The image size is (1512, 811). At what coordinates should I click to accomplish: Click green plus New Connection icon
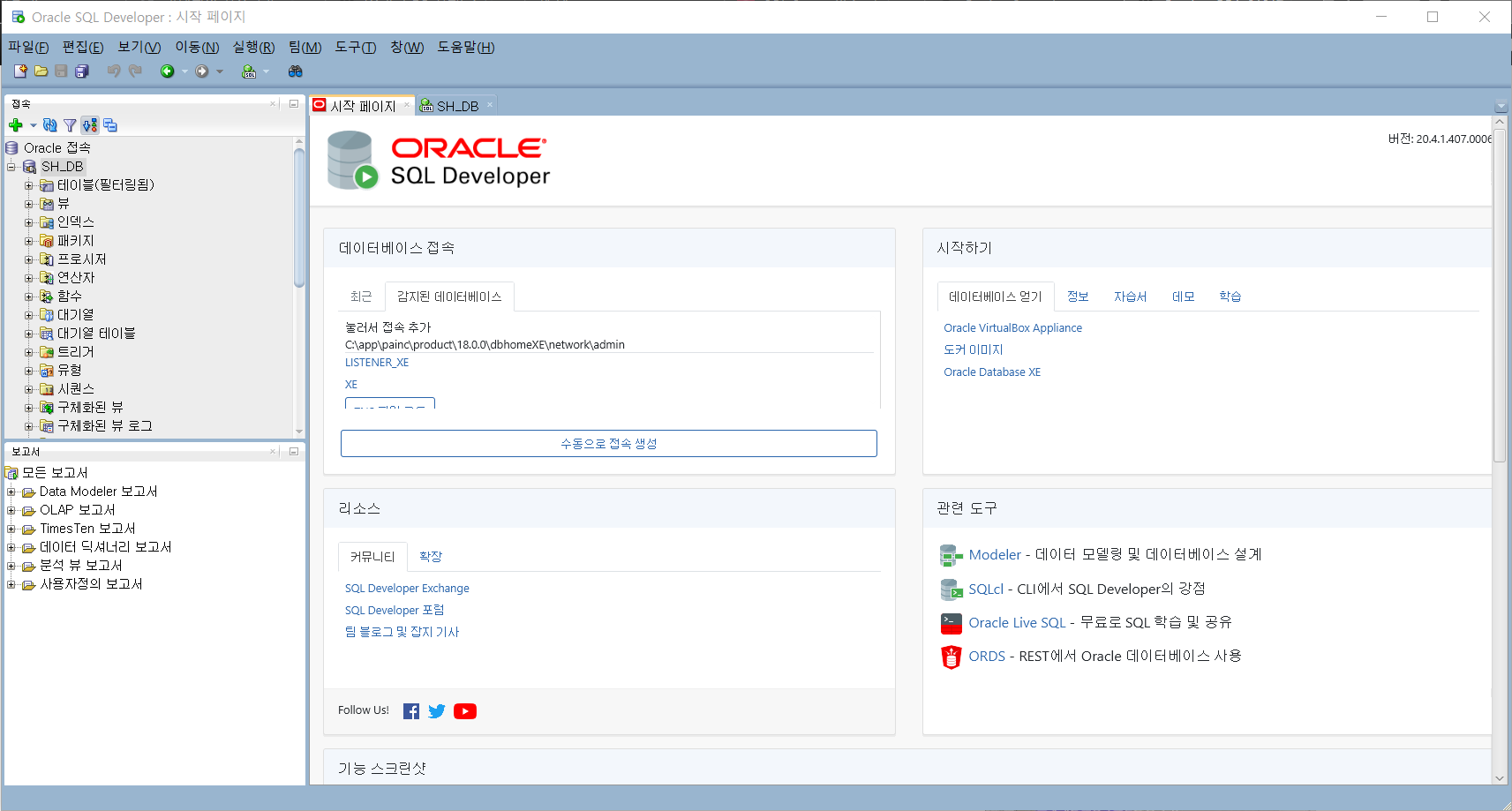coord(16,125)
